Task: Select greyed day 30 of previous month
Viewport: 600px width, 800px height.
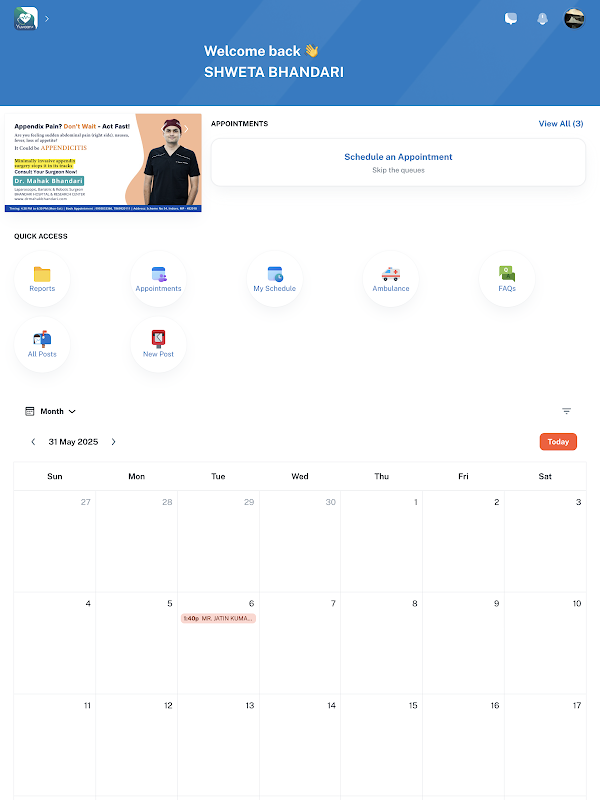Action: click(300, 541)
